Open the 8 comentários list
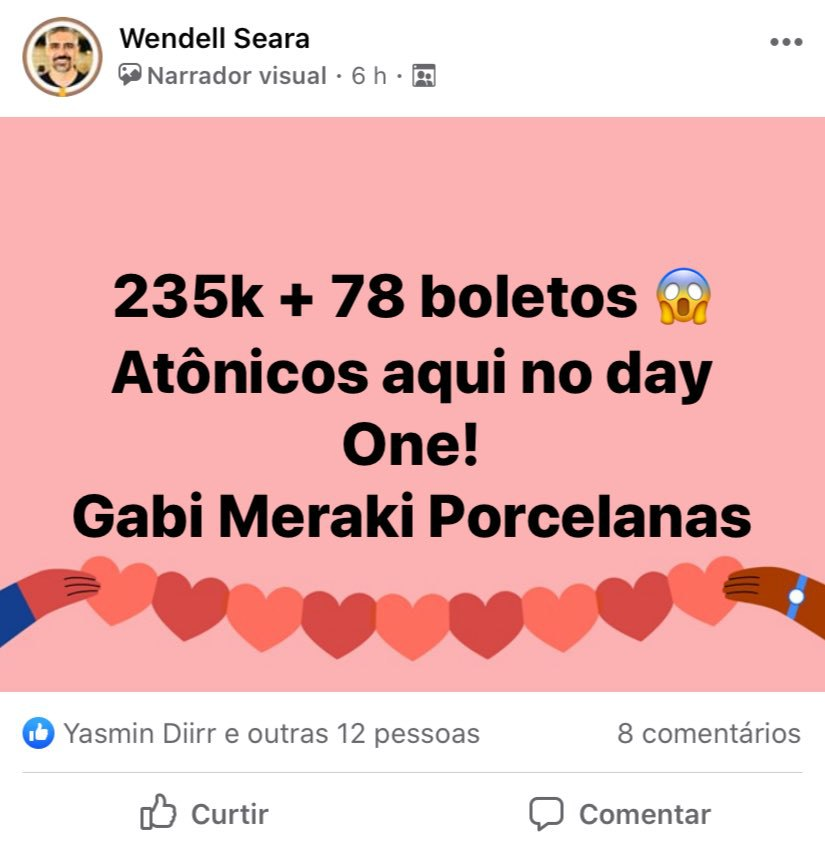Image resolution: width=825 pixels, height=848 pixels. (x=709, y=734)
